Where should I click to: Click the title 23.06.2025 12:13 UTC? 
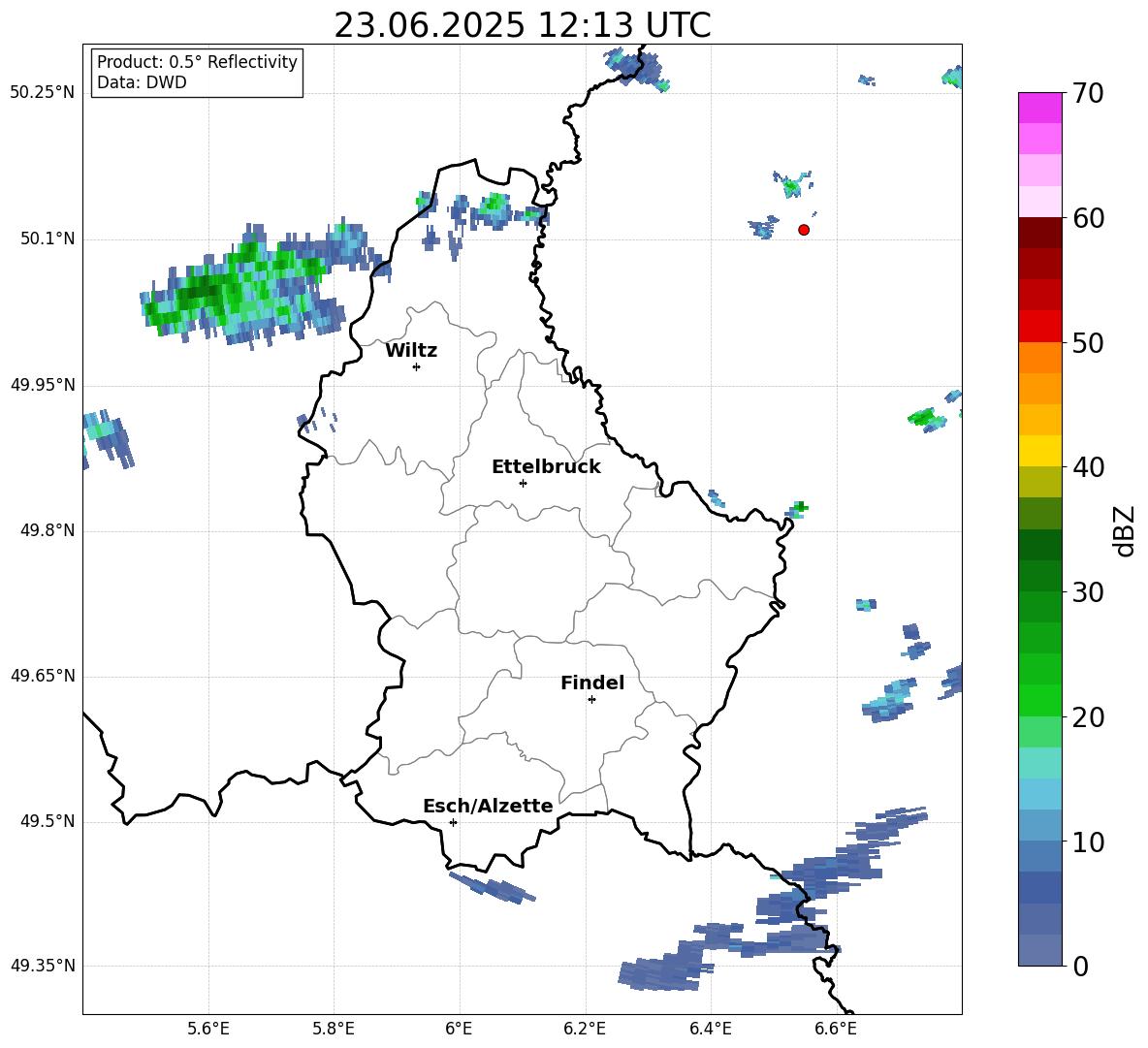pos(523,25)
